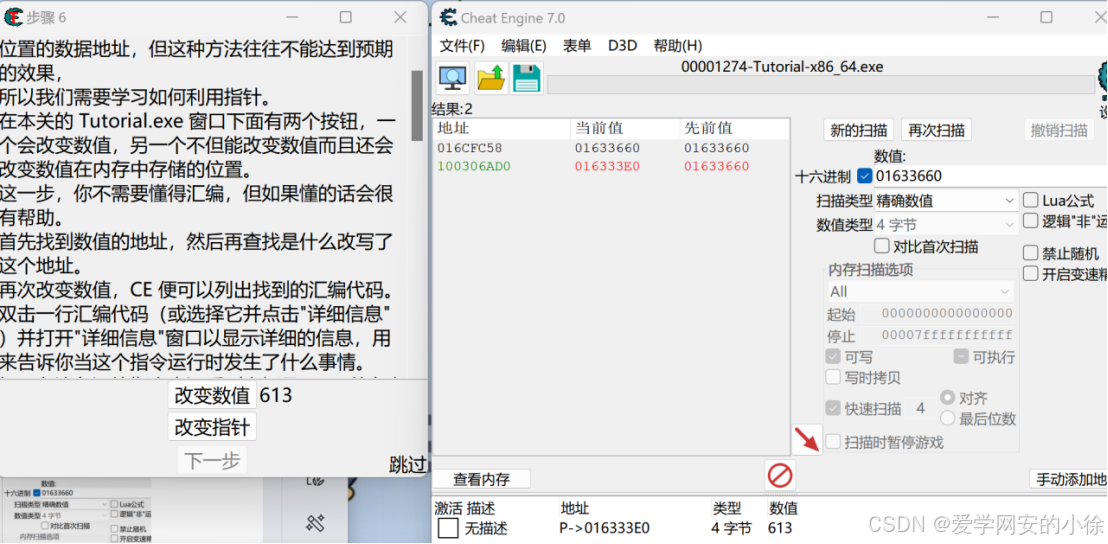Click the Cheat Engine logo in title bar
The image size is (1108, 544).
[x=447, y=16]
